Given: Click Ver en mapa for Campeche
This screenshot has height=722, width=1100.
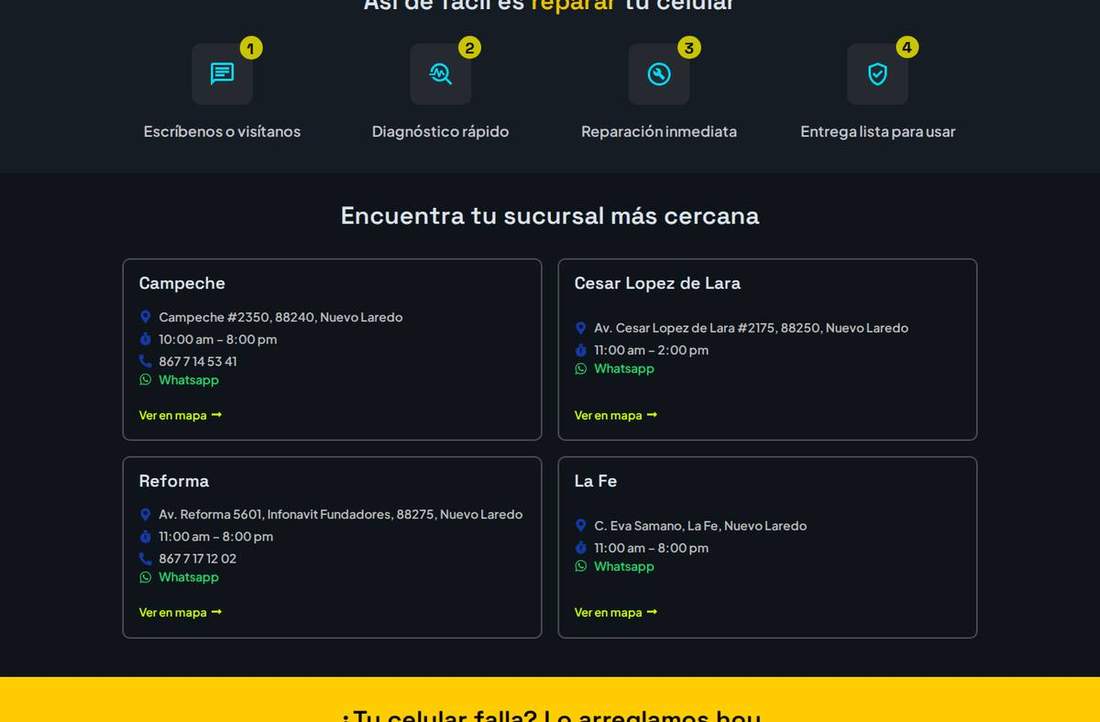Looking at the screenshot, I should 180,415.
